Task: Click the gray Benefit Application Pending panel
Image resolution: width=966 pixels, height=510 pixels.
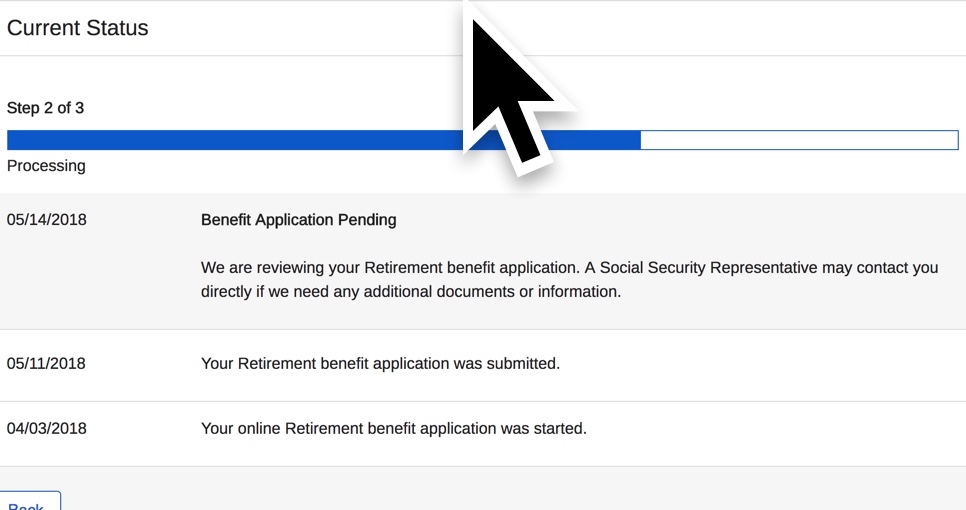Action: pos(483,261)
